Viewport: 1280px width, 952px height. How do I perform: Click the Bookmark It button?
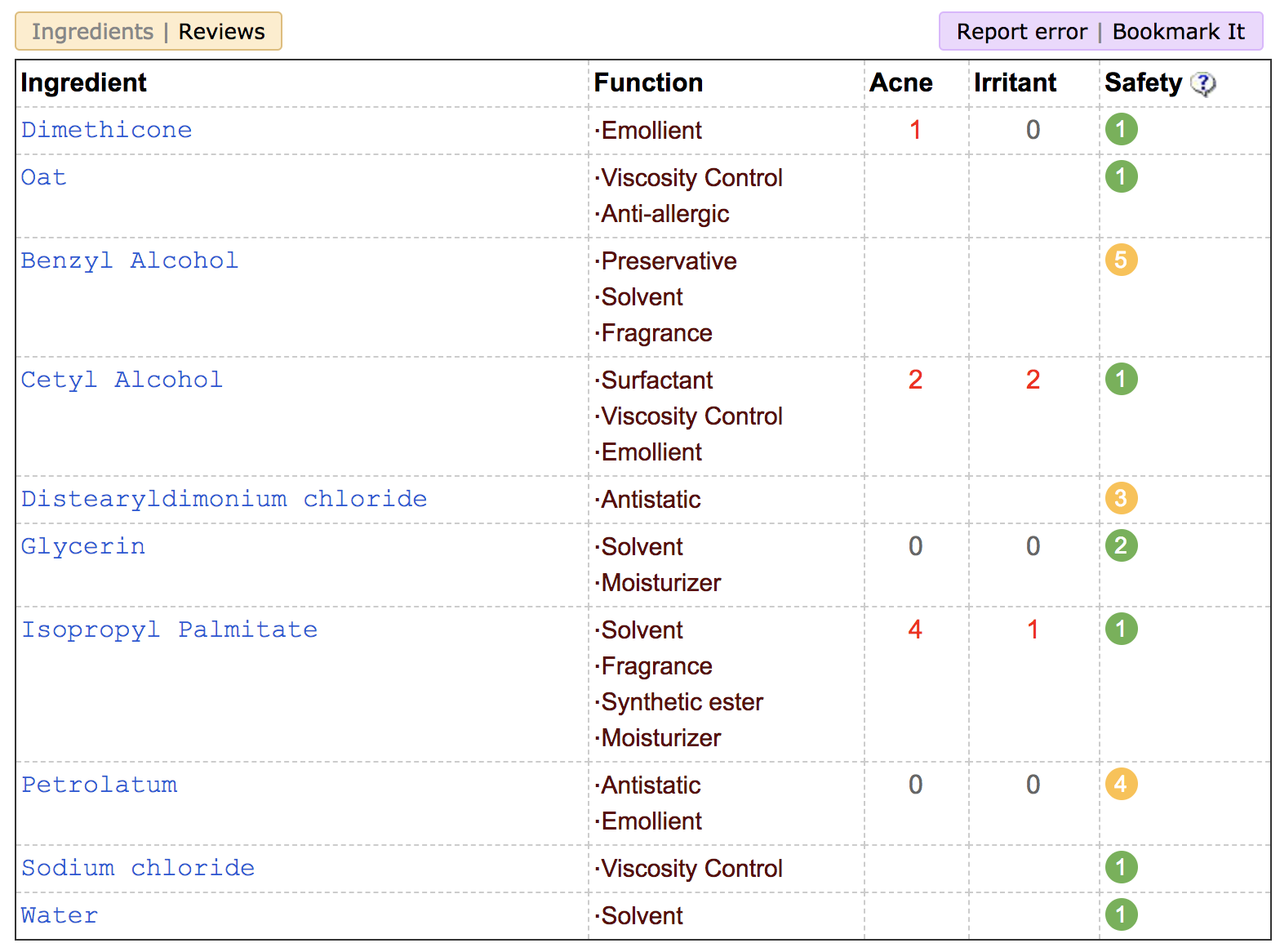1179,31
